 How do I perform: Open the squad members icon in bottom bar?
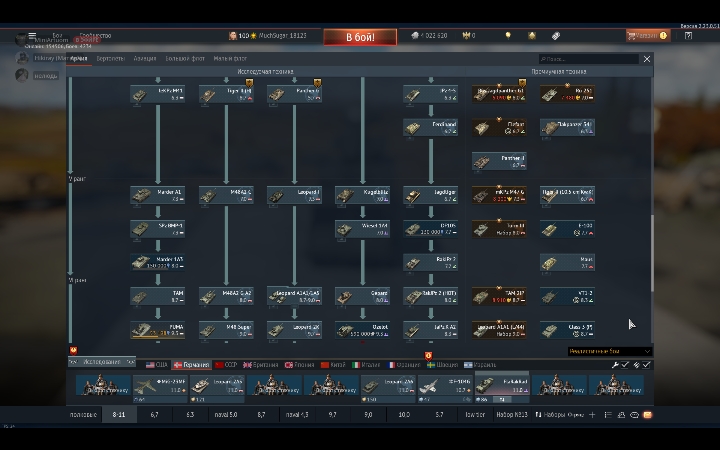pos(621,415)
